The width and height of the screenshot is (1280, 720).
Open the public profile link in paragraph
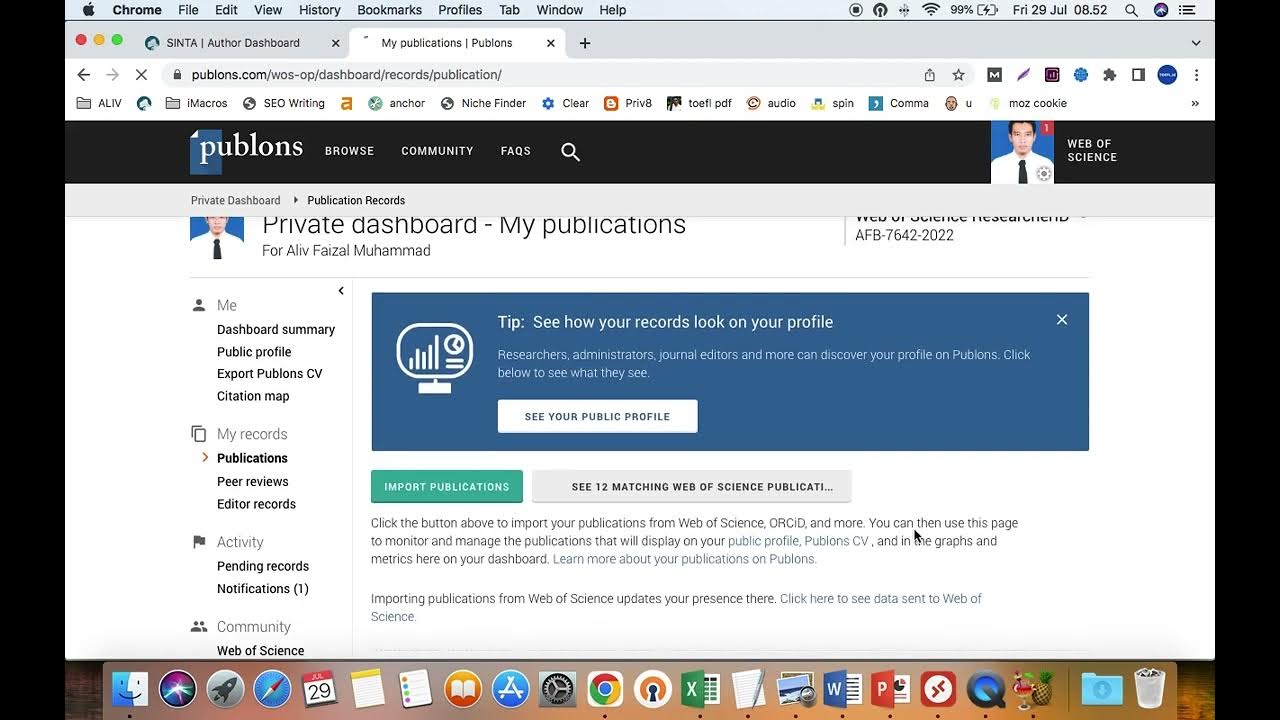point(764,541)
